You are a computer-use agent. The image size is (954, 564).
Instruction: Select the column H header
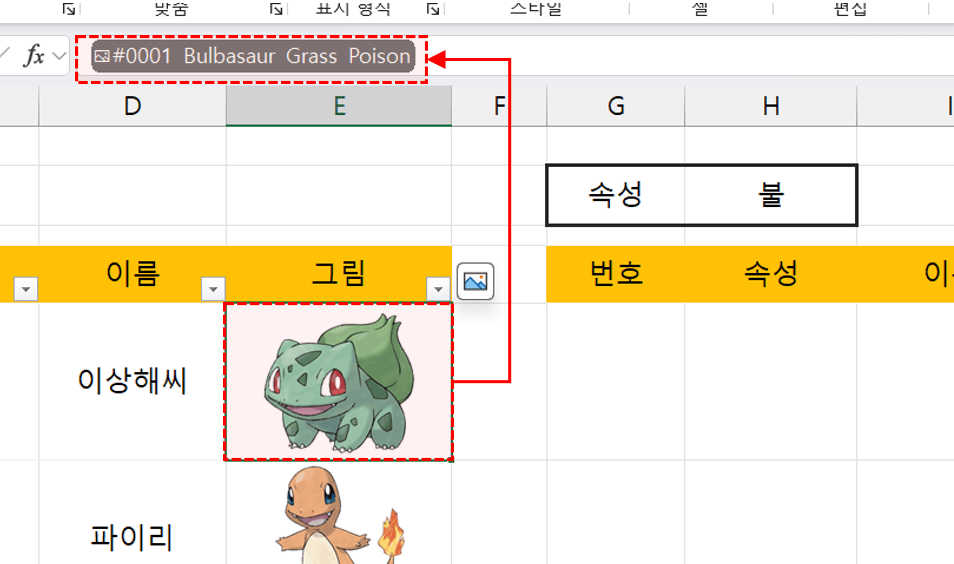click(x=770, y=106)
